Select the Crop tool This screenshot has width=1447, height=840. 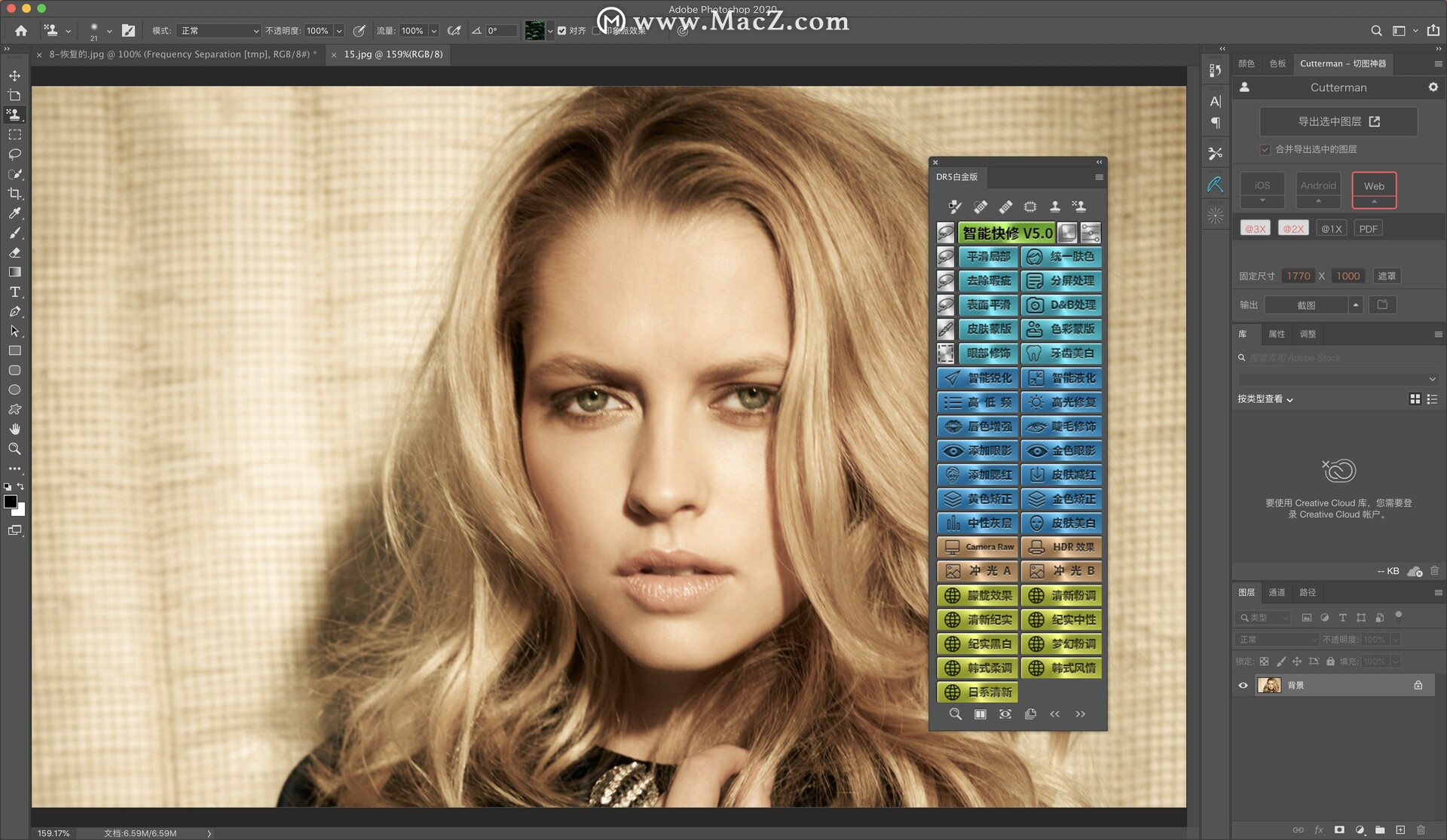point(14,194)
